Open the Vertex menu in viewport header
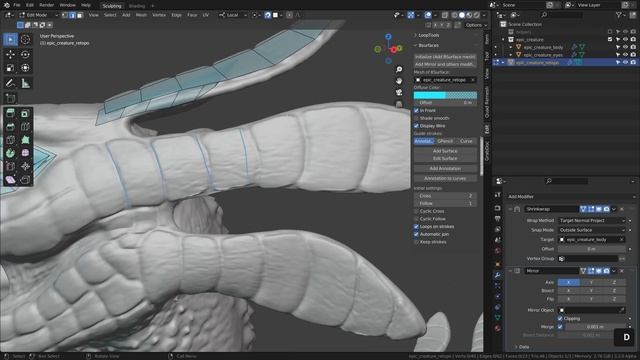The image size is (640, 360). (159, 15)
